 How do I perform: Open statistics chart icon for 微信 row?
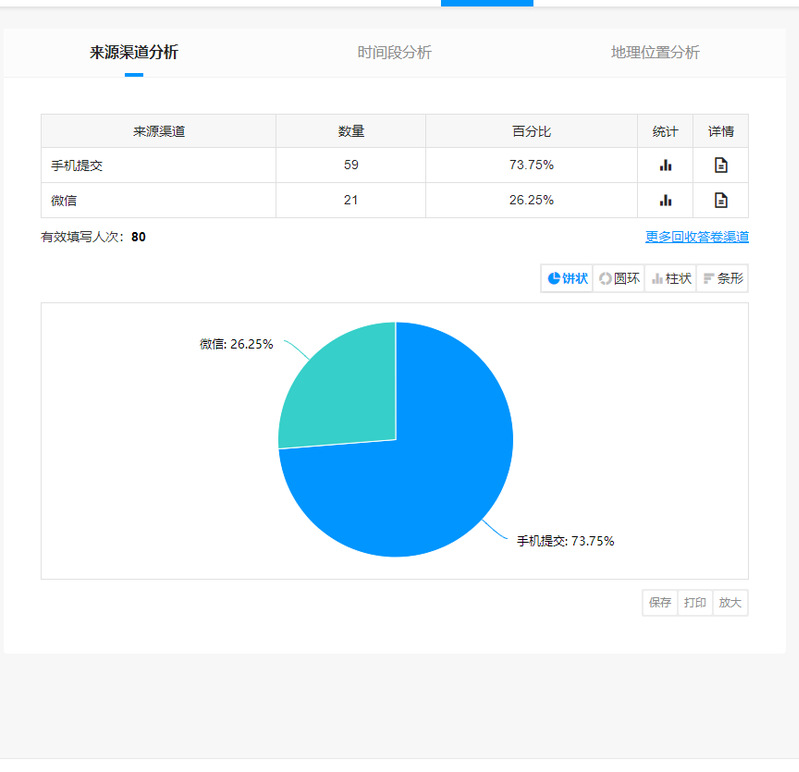pos(665,200)
